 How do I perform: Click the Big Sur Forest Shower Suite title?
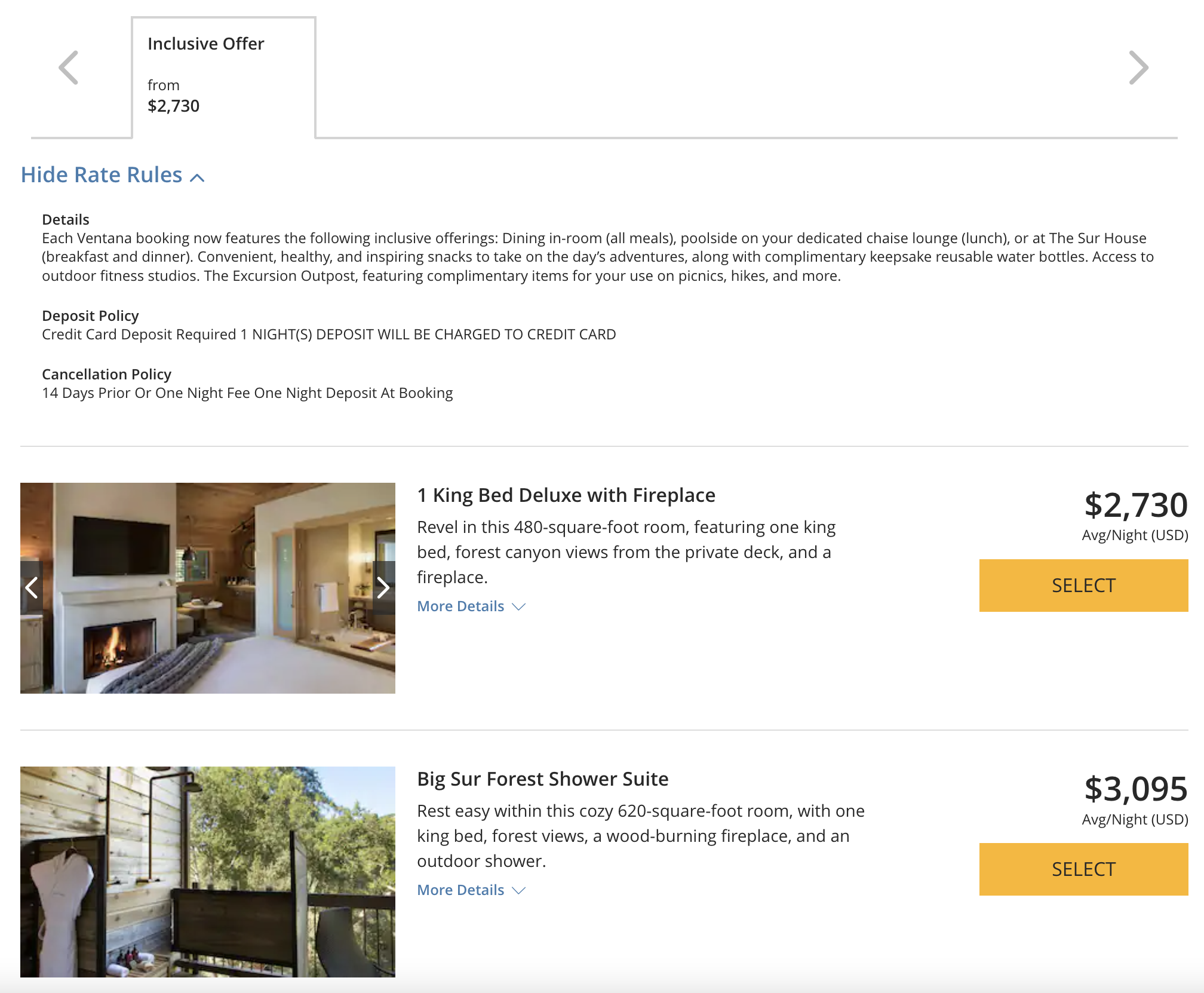pyautogui.click(x=542, y=779)
